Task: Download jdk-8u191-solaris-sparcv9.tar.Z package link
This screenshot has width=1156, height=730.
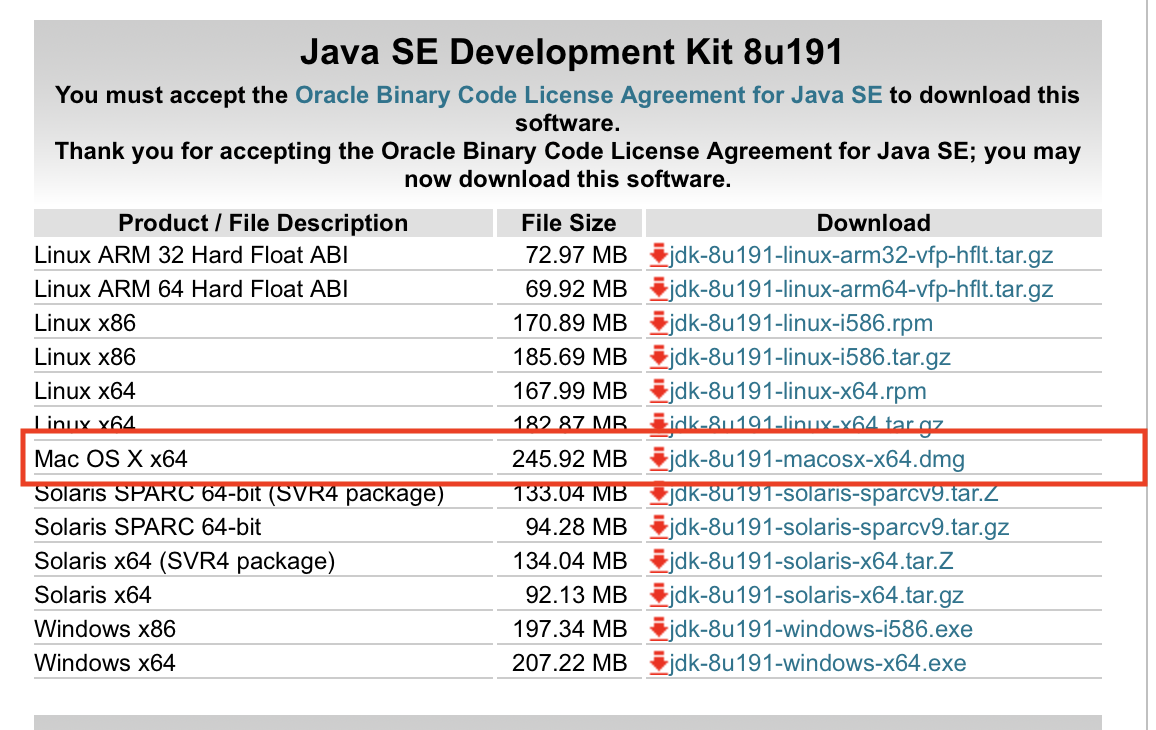Action: pyautogui.click(x=834, y=494)
